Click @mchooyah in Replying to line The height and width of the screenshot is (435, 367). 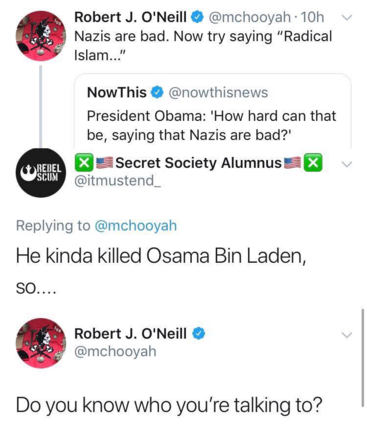(136, 226)
